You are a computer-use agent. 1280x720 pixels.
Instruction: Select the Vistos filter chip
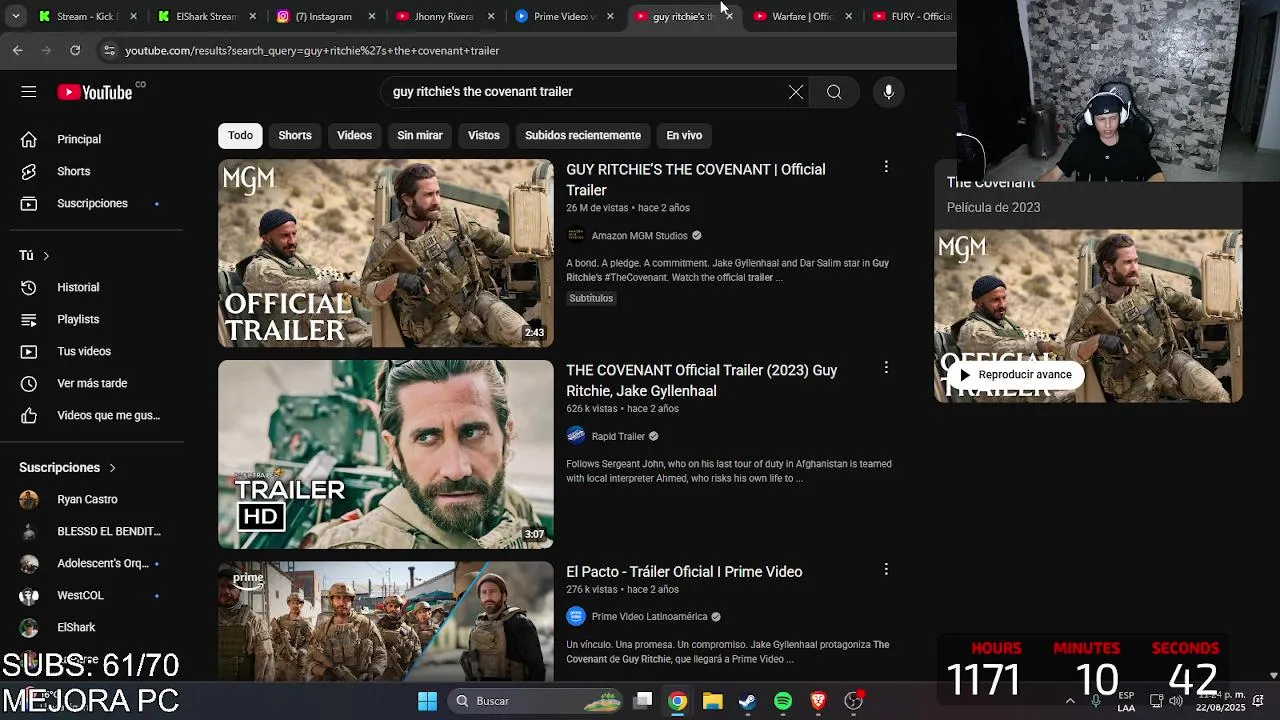point(484,135)
